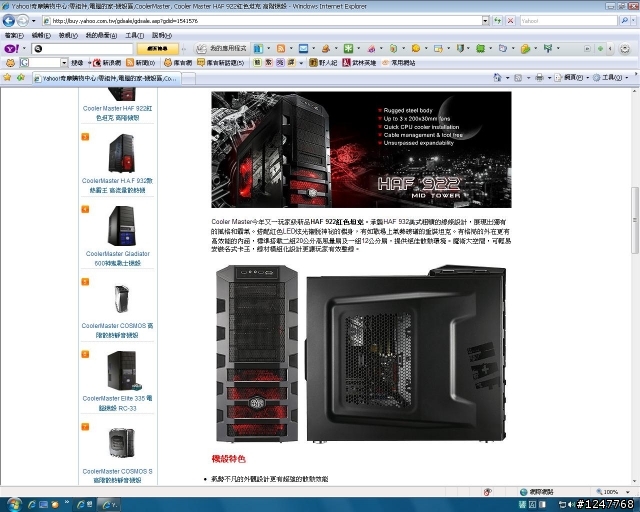640x512 pixels.
Task: Click the Yahoo search box
Action: [568, 20]
